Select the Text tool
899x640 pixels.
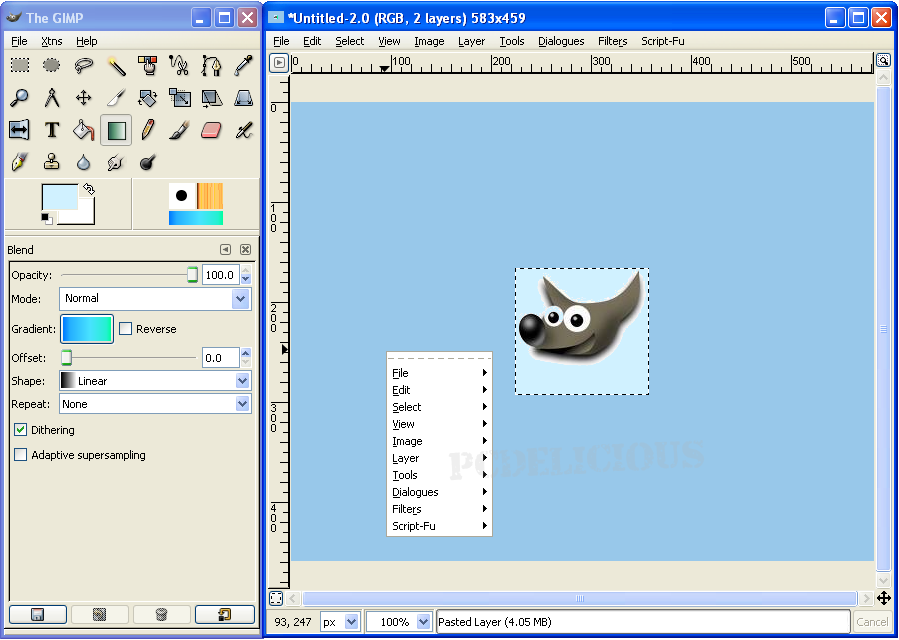[x=52, y=130]
